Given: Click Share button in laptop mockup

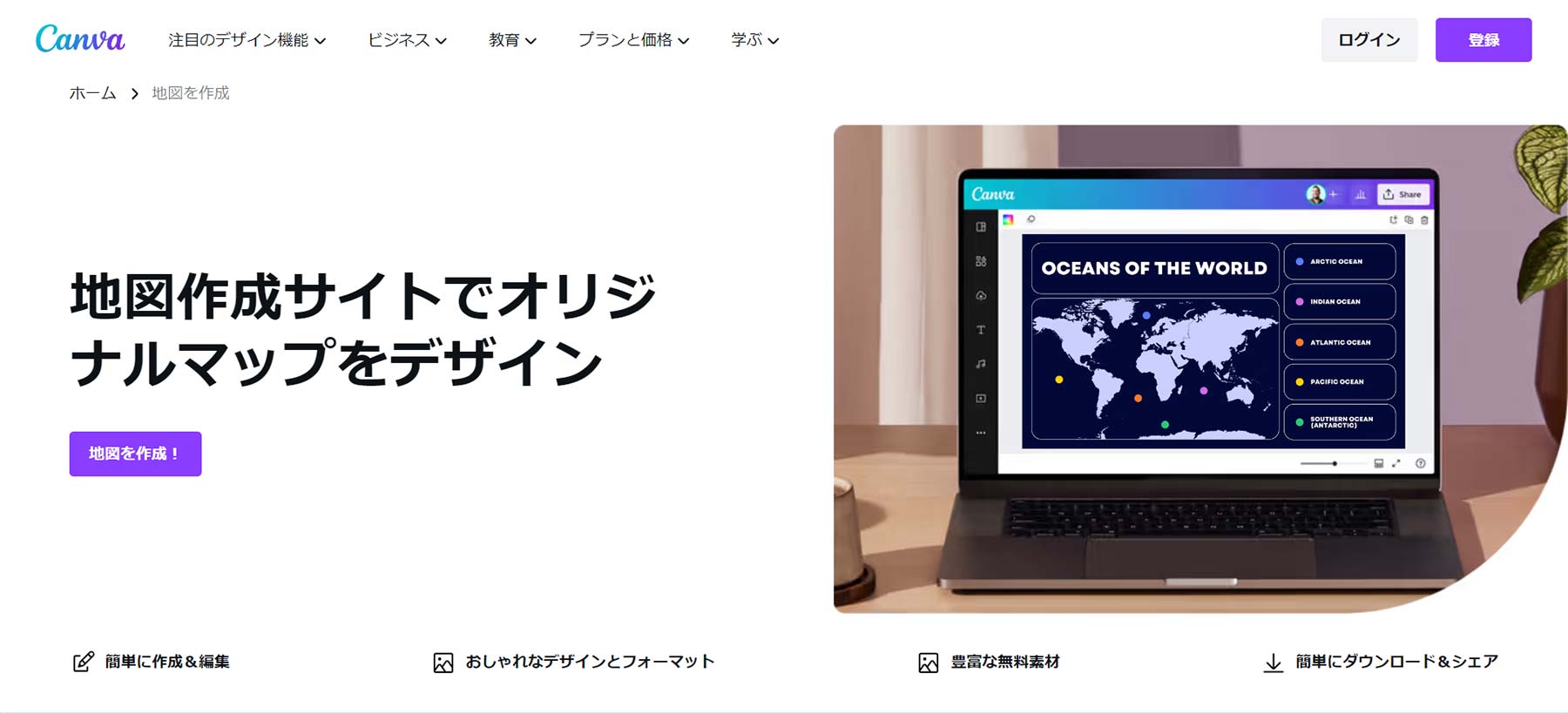Looking at the screenshot, I should (x=1402, y=194).
